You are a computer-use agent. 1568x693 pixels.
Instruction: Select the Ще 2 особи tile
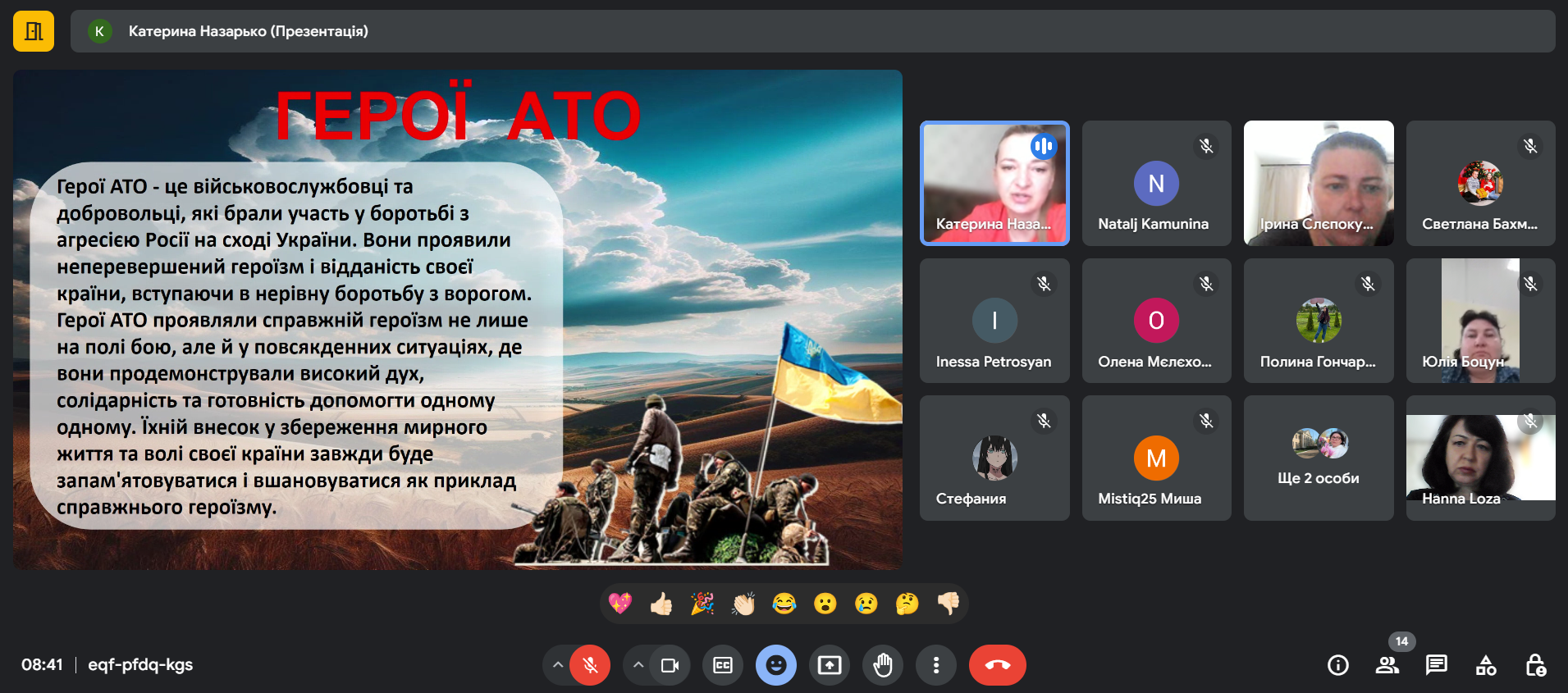[x=1318, y=458]
